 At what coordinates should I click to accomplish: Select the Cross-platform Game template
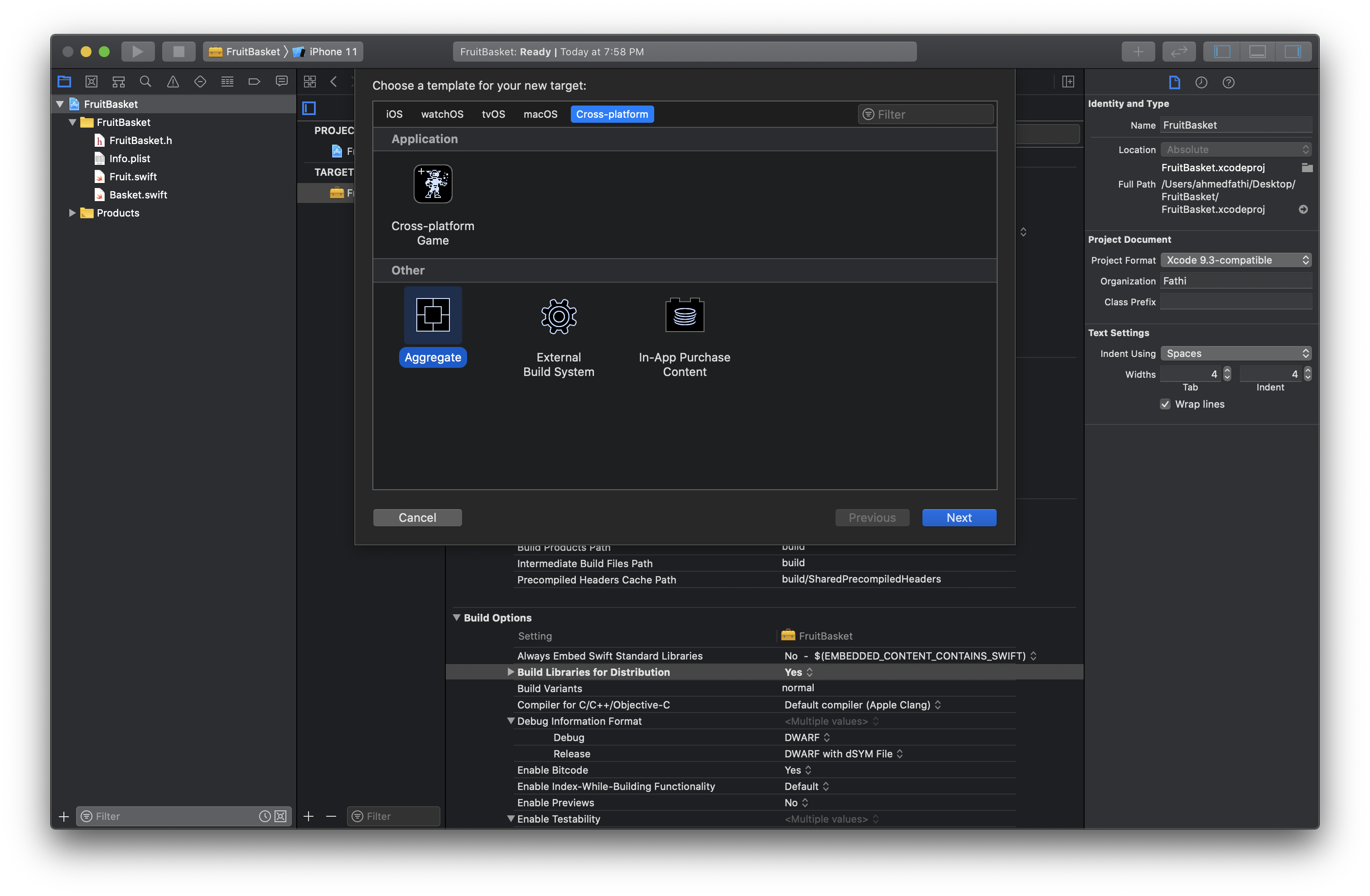[x=433, y=206]
